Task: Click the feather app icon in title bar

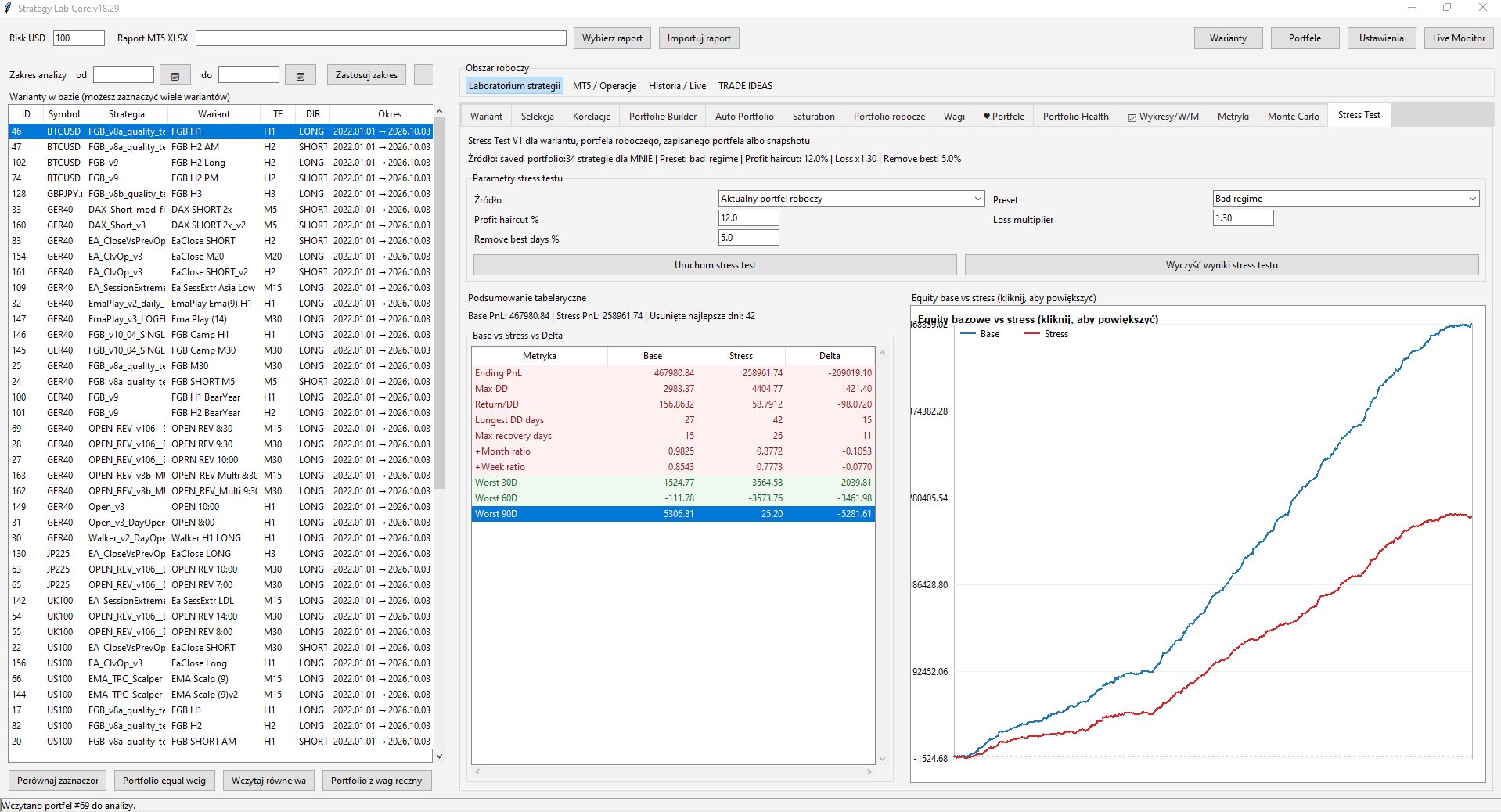Action: click(8, 8)
